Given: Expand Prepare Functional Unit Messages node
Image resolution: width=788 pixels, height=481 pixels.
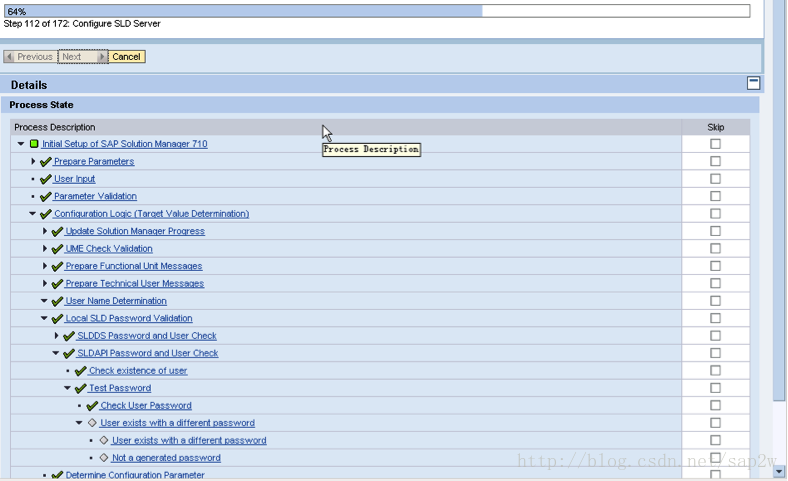Looking at the screenshot, I should [45, 266].
